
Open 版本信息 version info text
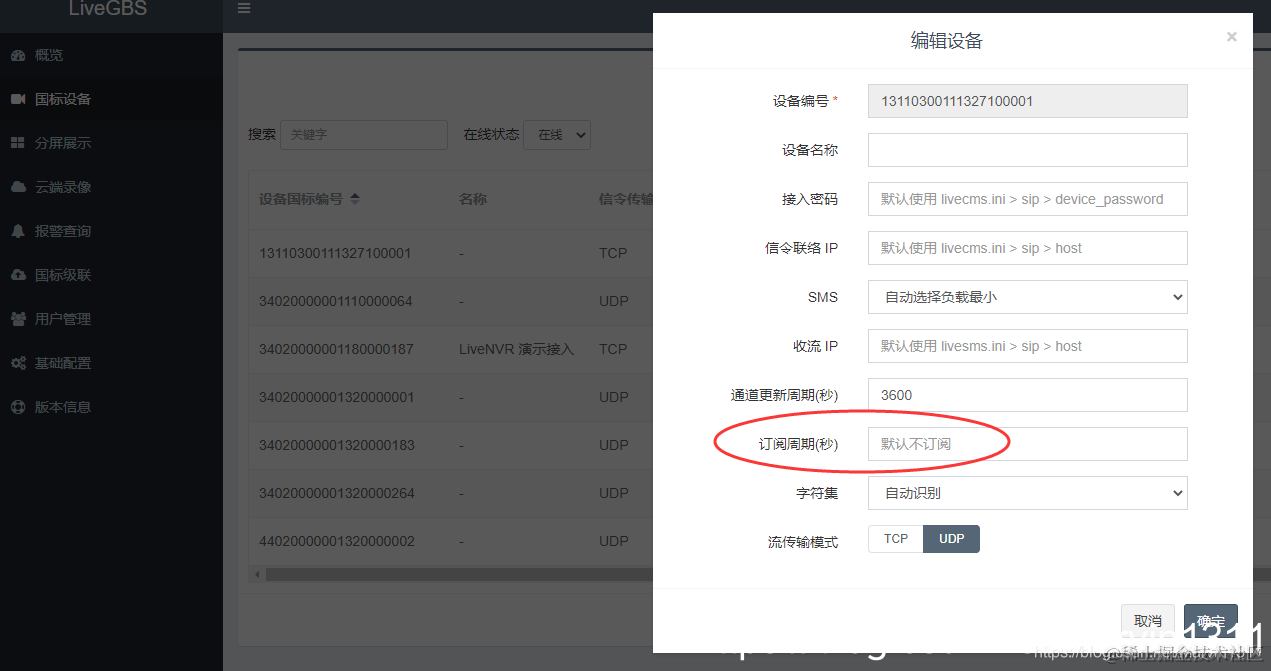pos(63,407)
